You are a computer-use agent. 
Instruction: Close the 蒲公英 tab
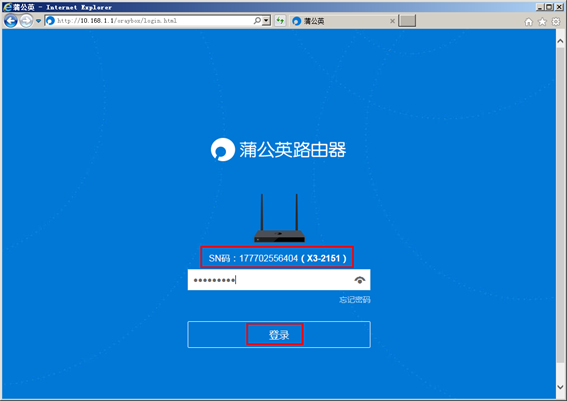coord(392,21)
